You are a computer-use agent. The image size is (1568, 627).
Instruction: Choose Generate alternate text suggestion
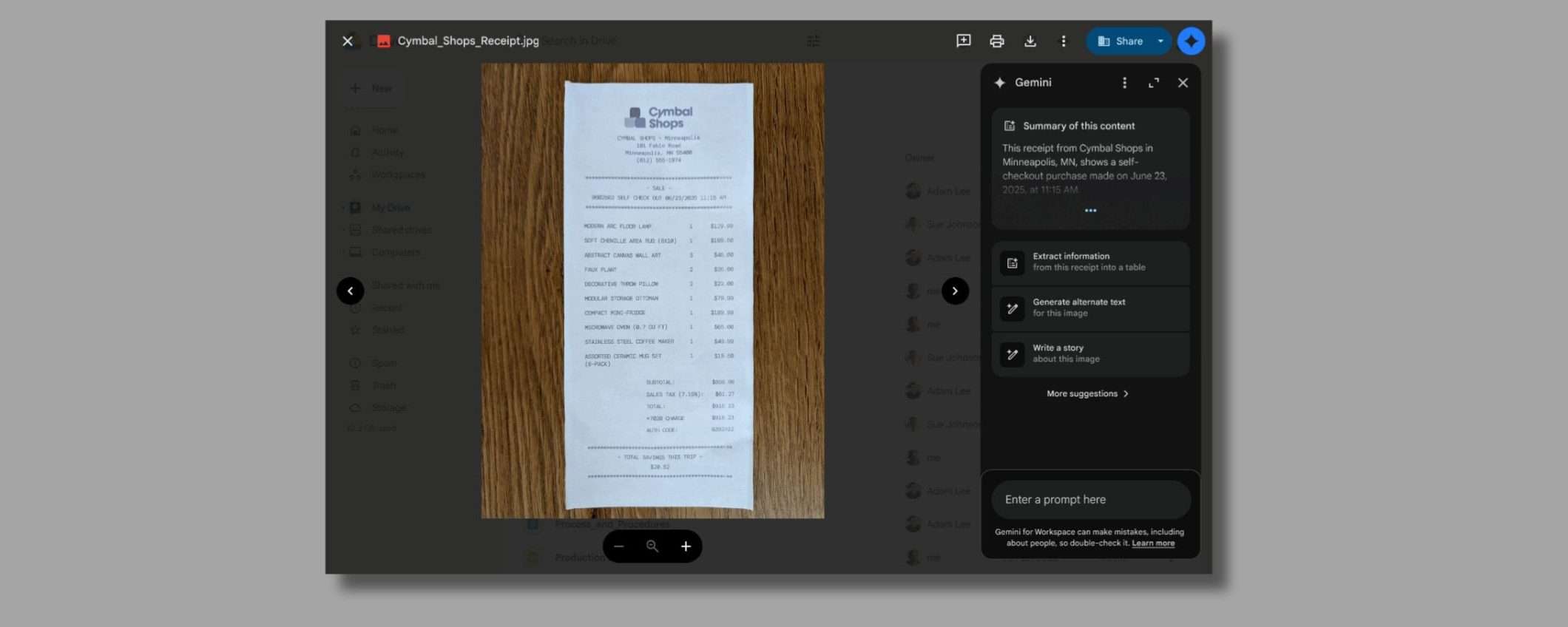point(1090,308)
